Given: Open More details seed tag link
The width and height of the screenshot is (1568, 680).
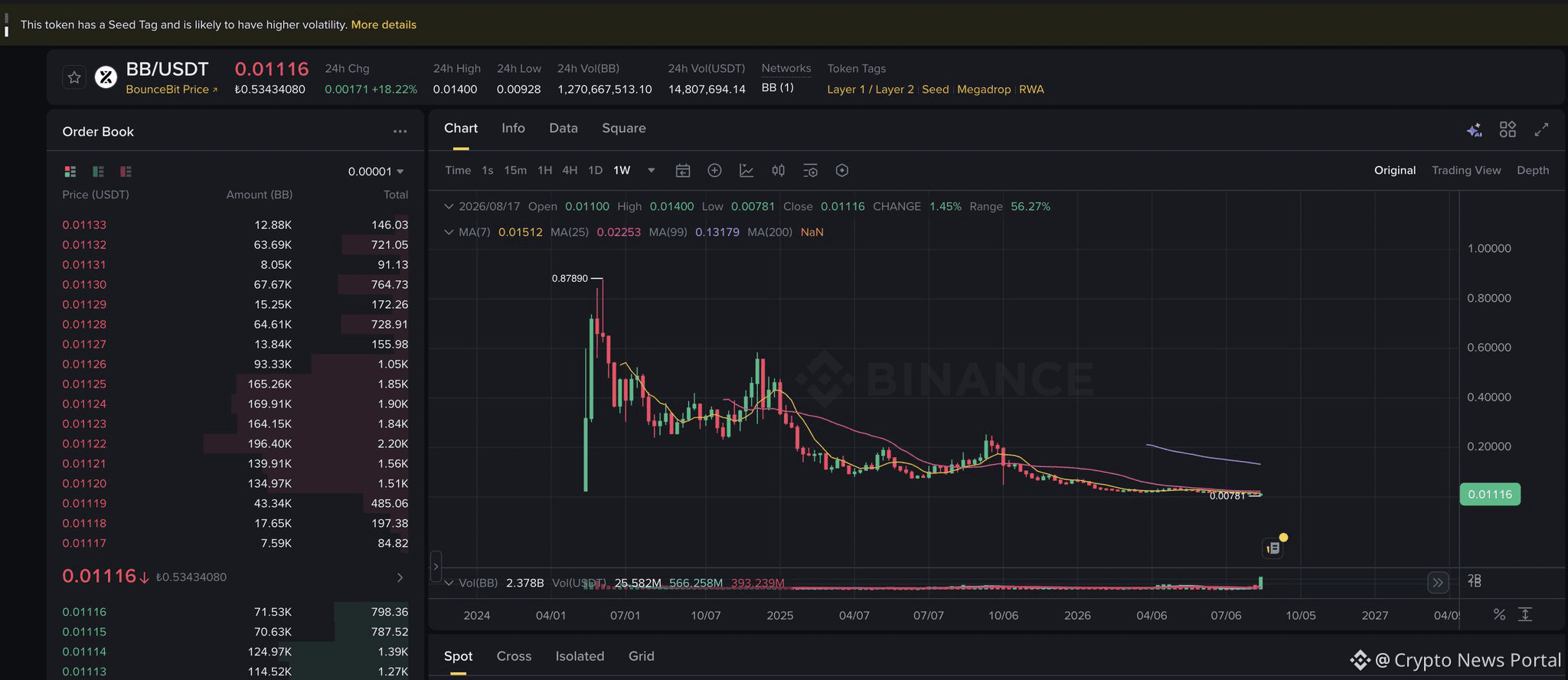Looking at the screenshot, I should (x=384, y=25).
